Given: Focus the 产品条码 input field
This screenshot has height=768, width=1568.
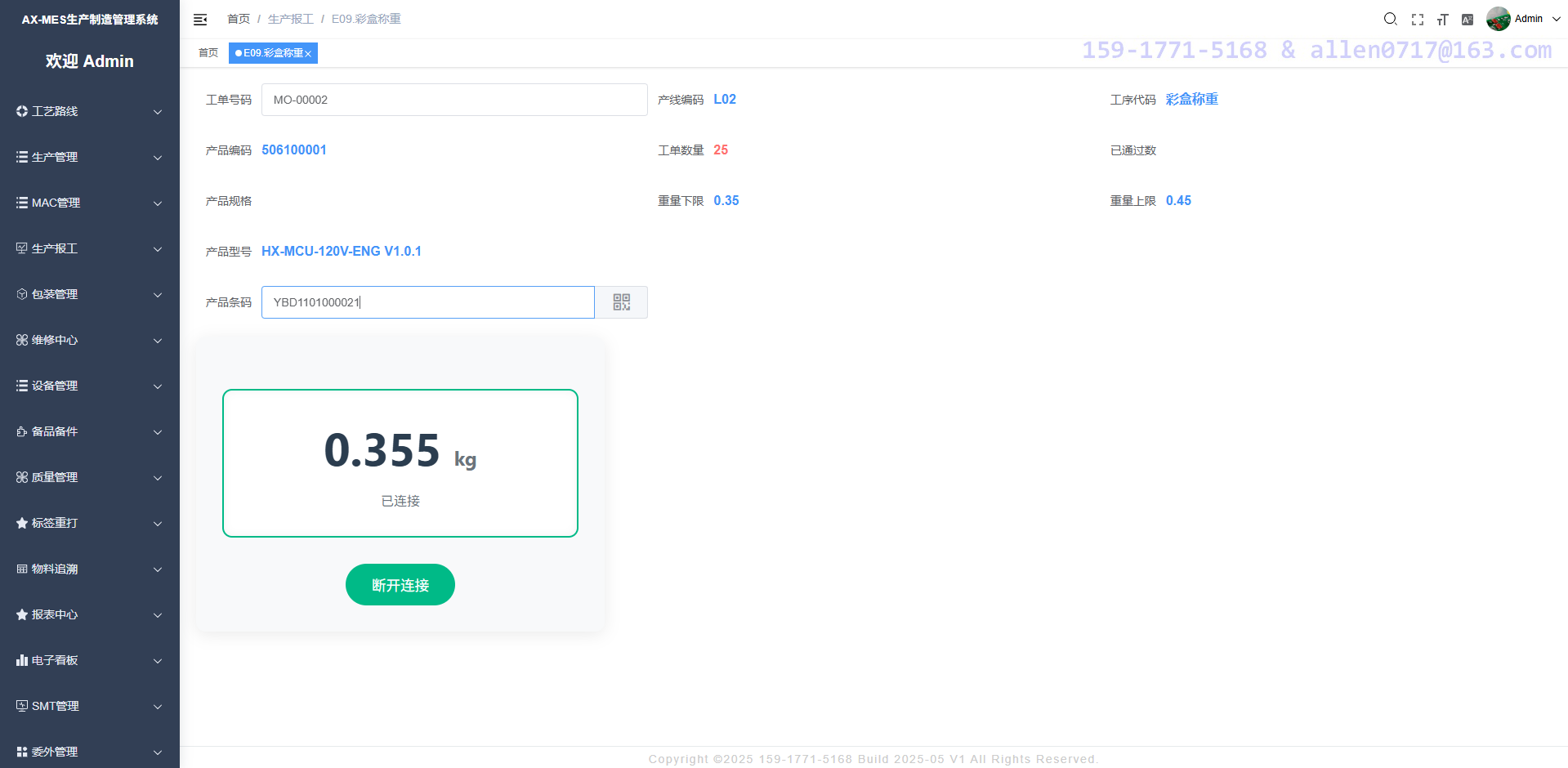Looking at the screenshot, I should pos(427,302).
